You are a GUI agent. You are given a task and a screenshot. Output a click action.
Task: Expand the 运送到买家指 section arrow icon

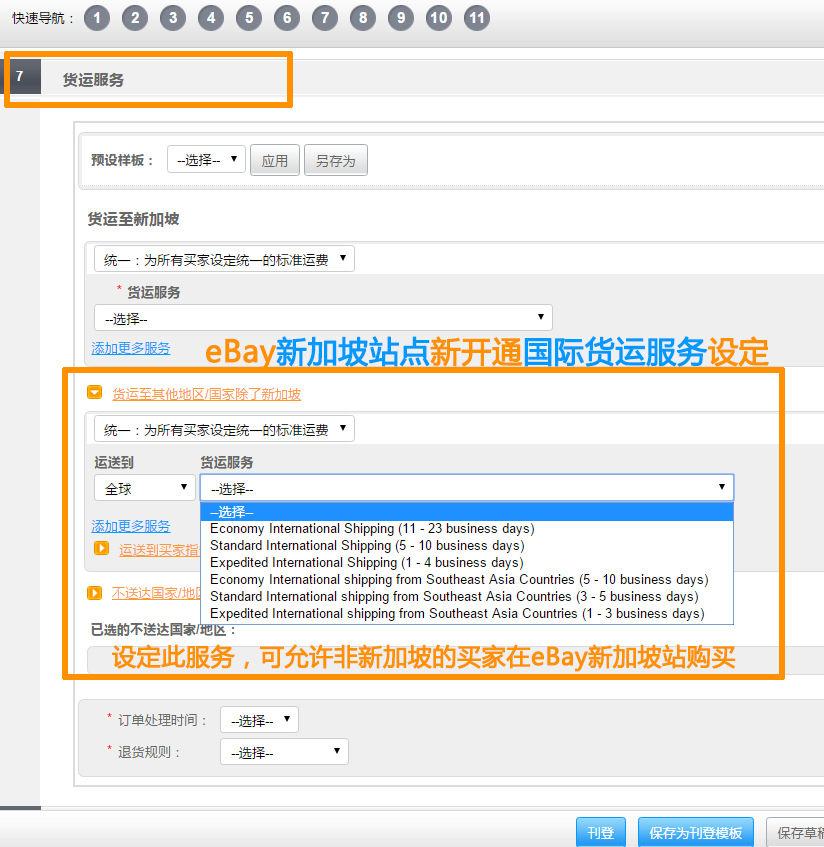pos(102,549)
